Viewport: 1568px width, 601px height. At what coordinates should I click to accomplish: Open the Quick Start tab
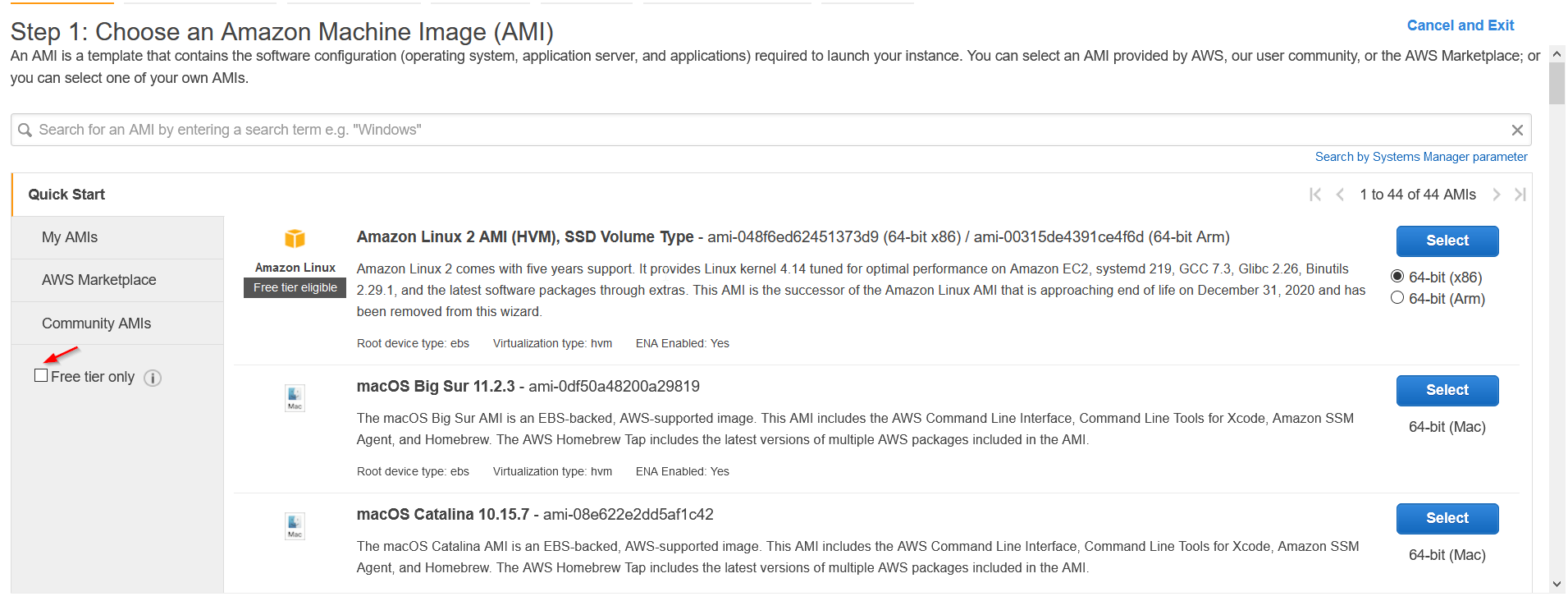(x=117, y=195)
